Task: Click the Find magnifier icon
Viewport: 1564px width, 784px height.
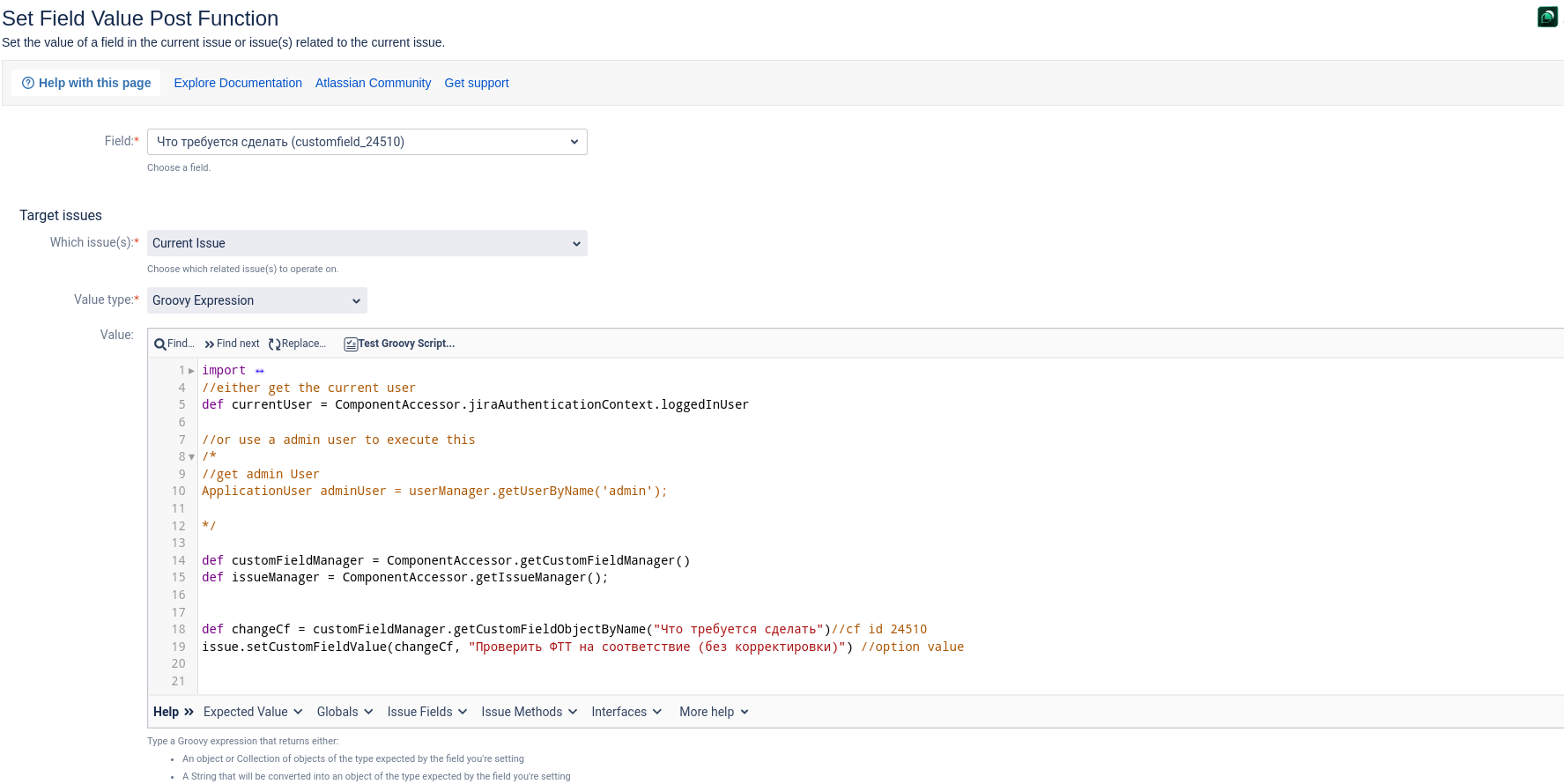Action: [159, 344]
